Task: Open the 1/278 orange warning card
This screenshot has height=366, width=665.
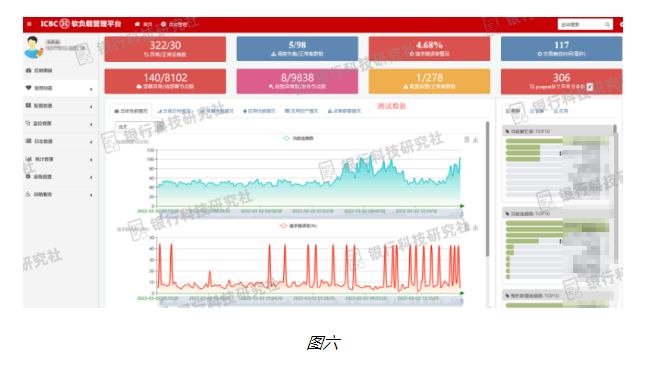Action: 429,81
